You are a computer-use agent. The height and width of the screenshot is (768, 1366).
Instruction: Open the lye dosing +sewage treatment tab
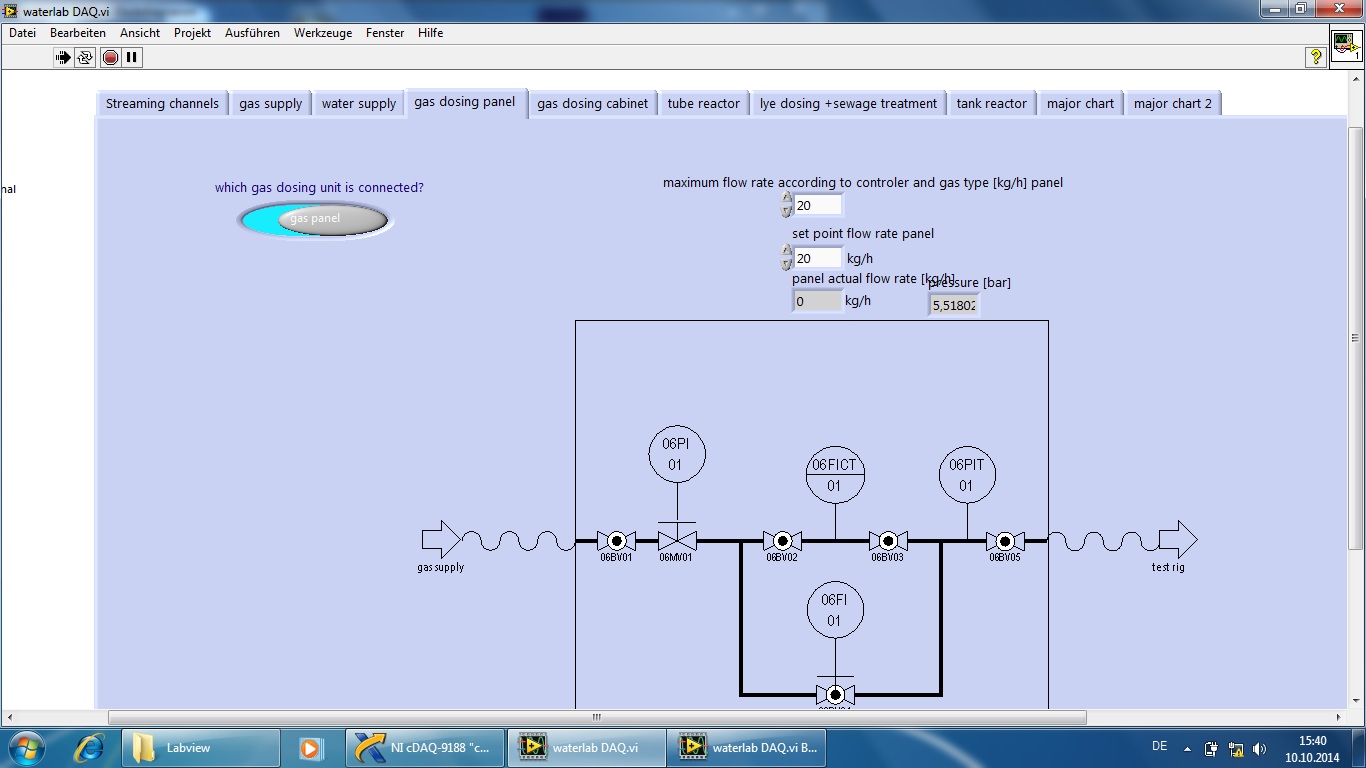point(848,104)
